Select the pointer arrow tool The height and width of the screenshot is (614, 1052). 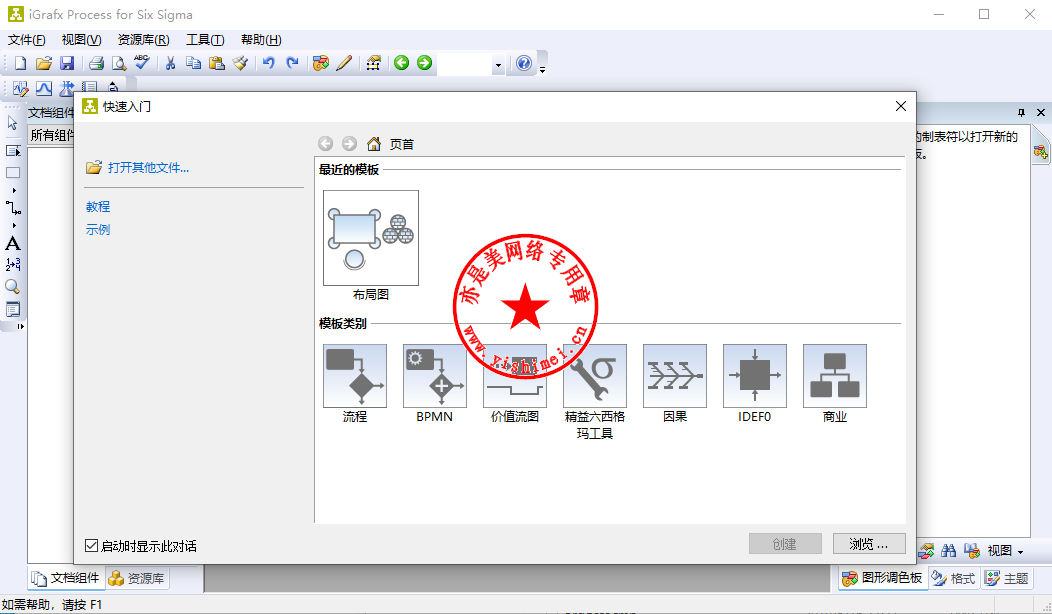pos(13,123)
